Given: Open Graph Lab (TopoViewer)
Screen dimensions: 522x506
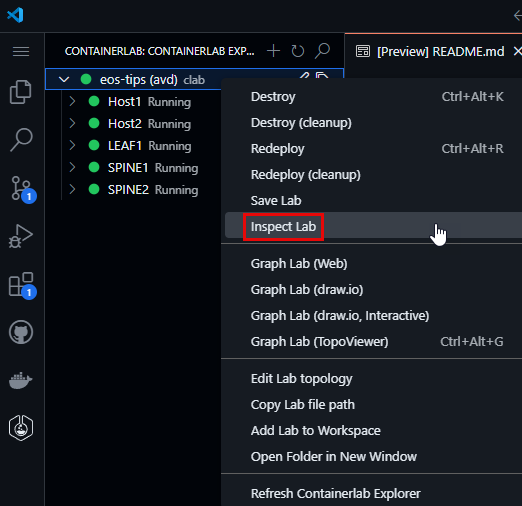Looking at the screenshot, I should (373, 342).
